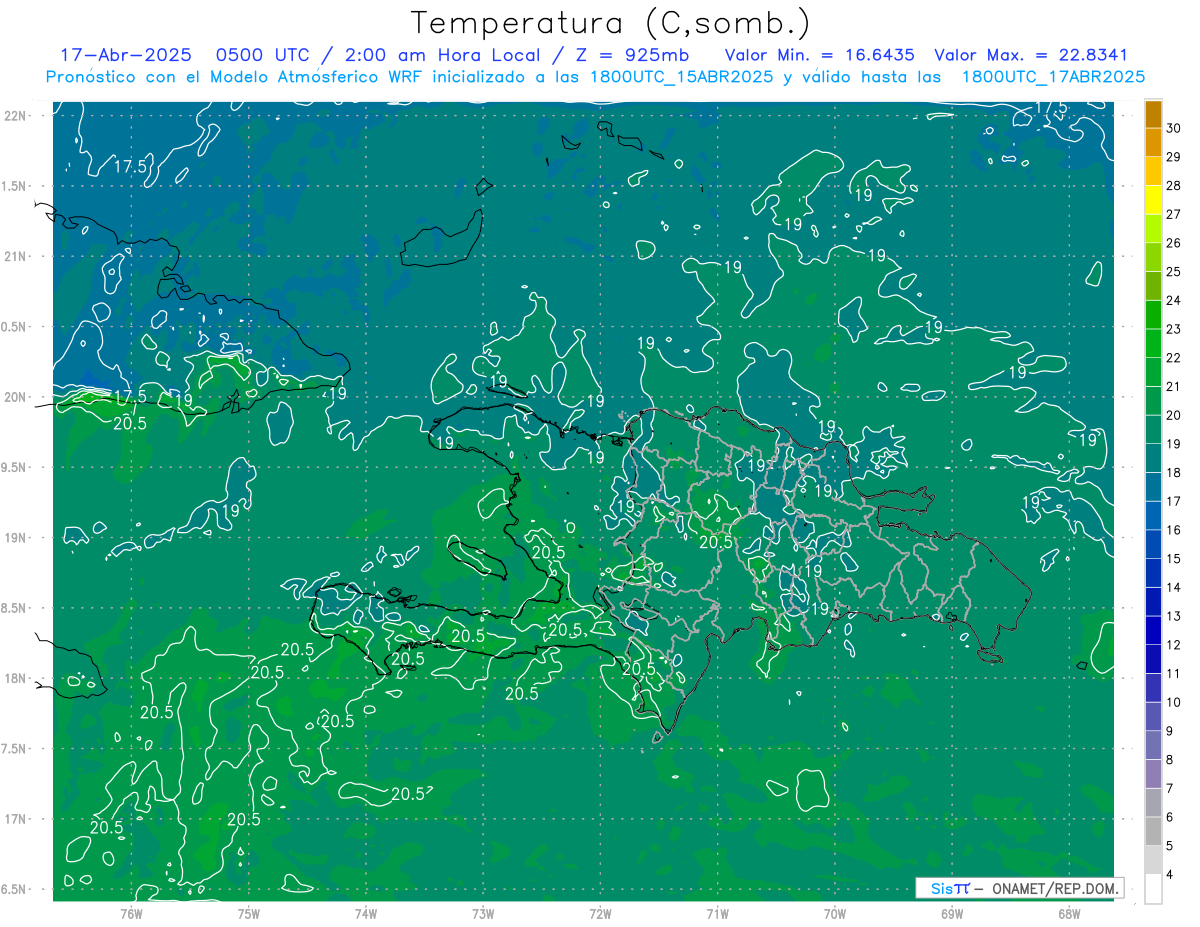This screenshot has width=1200, height=927.
Task: Select the pressure level "Z = 925mb"
Action: pyautogui.click(x=630, y=56)
